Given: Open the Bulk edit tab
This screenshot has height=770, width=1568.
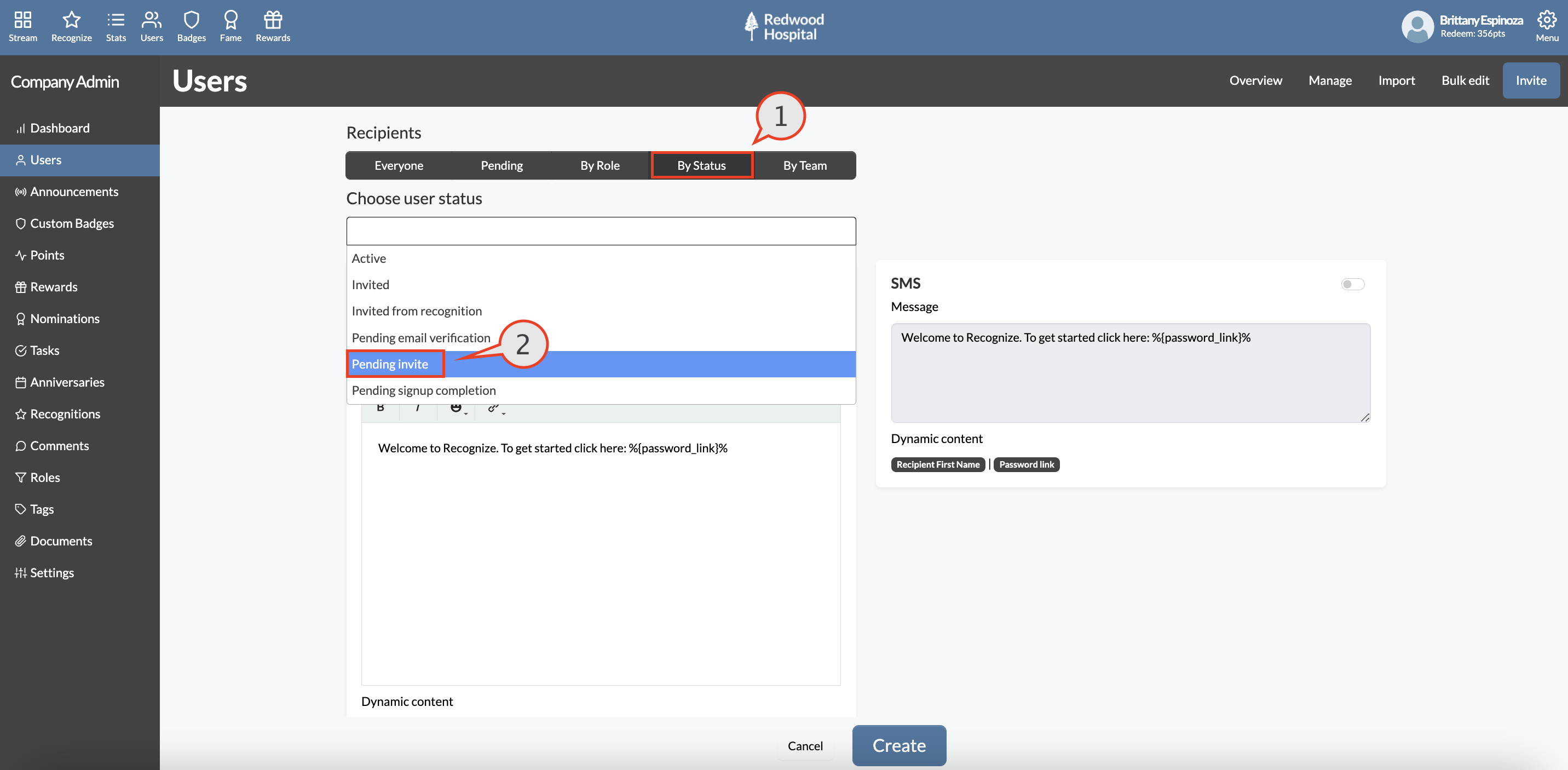Looking at the screenshot, I should (x=1465, y=81).
